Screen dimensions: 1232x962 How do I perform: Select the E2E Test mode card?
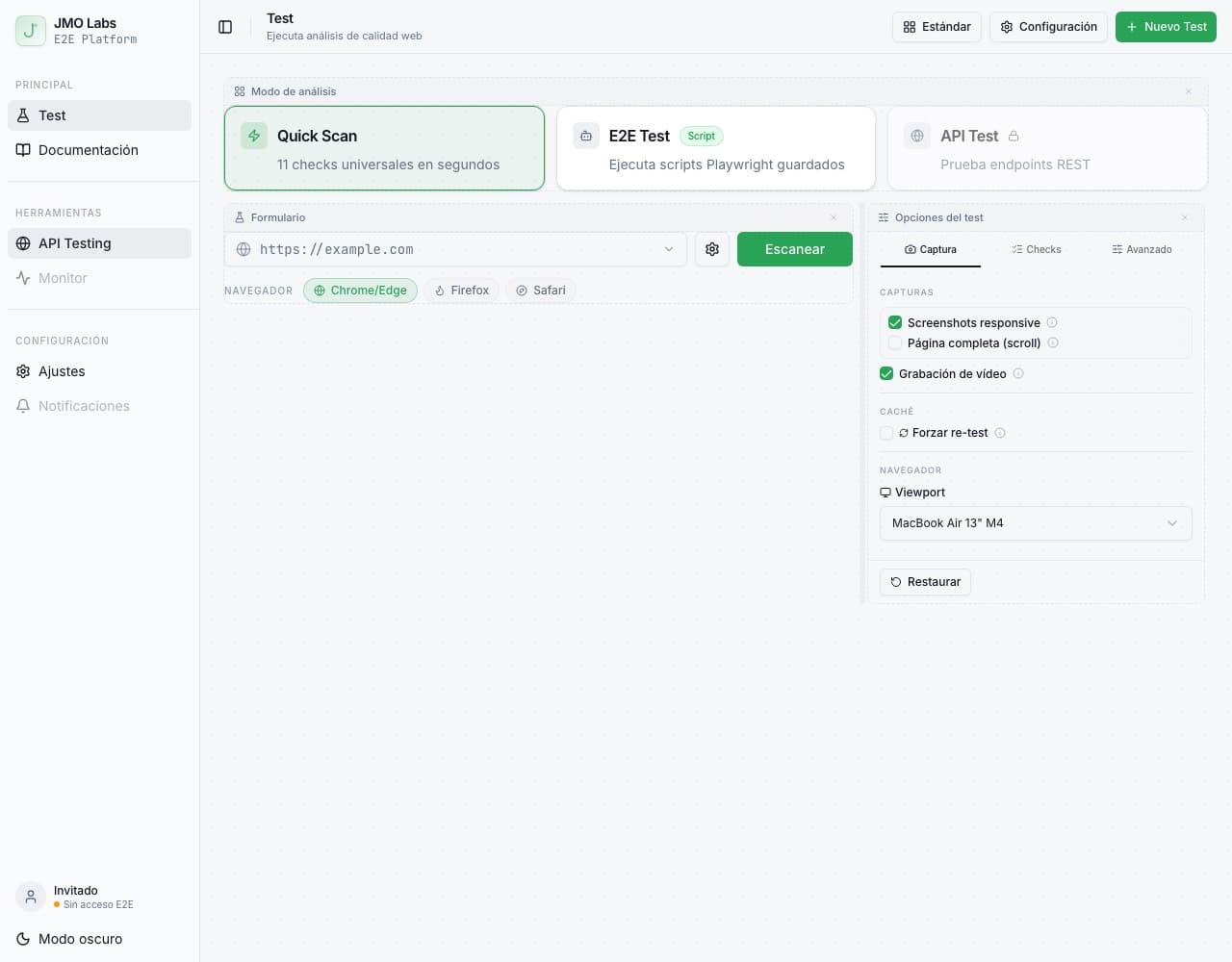coord(716,148)
